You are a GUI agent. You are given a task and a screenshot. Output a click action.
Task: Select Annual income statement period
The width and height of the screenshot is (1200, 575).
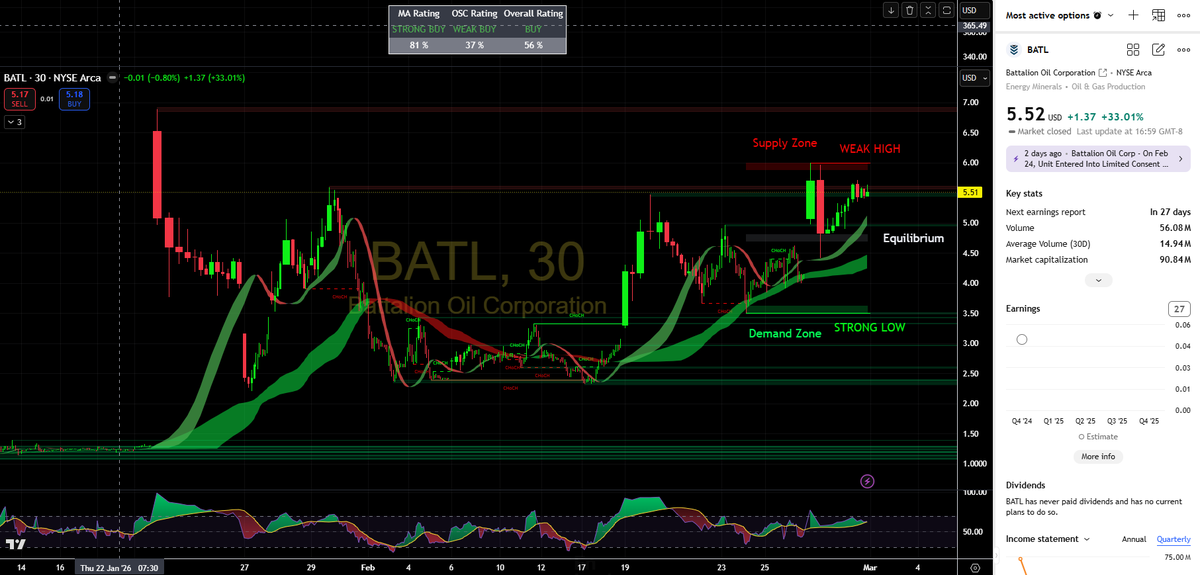1134,539
